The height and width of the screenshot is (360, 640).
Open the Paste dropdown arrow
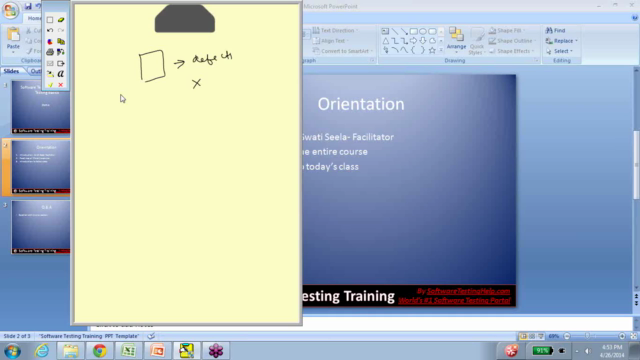click(13, 52)
